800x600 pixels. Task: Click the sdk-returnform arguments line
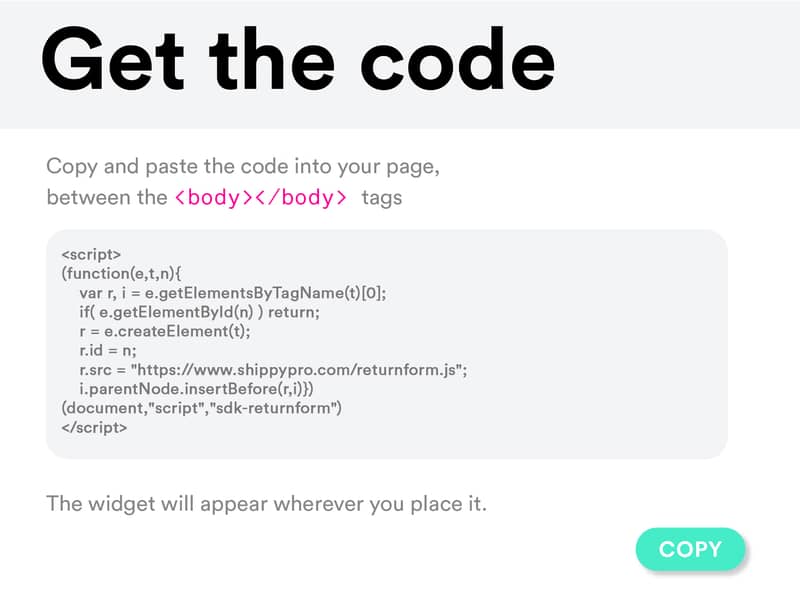tap(202, 407)
